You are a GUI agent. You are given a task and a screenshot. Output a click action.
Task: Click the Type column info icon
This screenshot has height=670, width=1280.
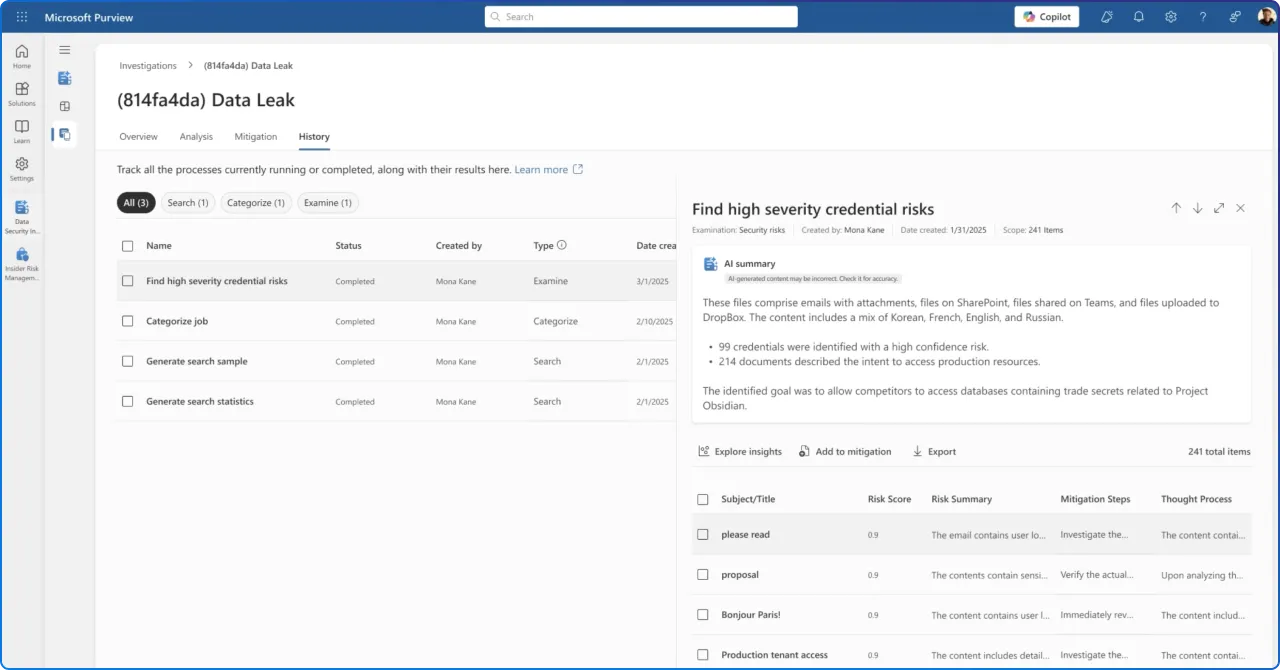pyautogui.click(x=562, y=245)
